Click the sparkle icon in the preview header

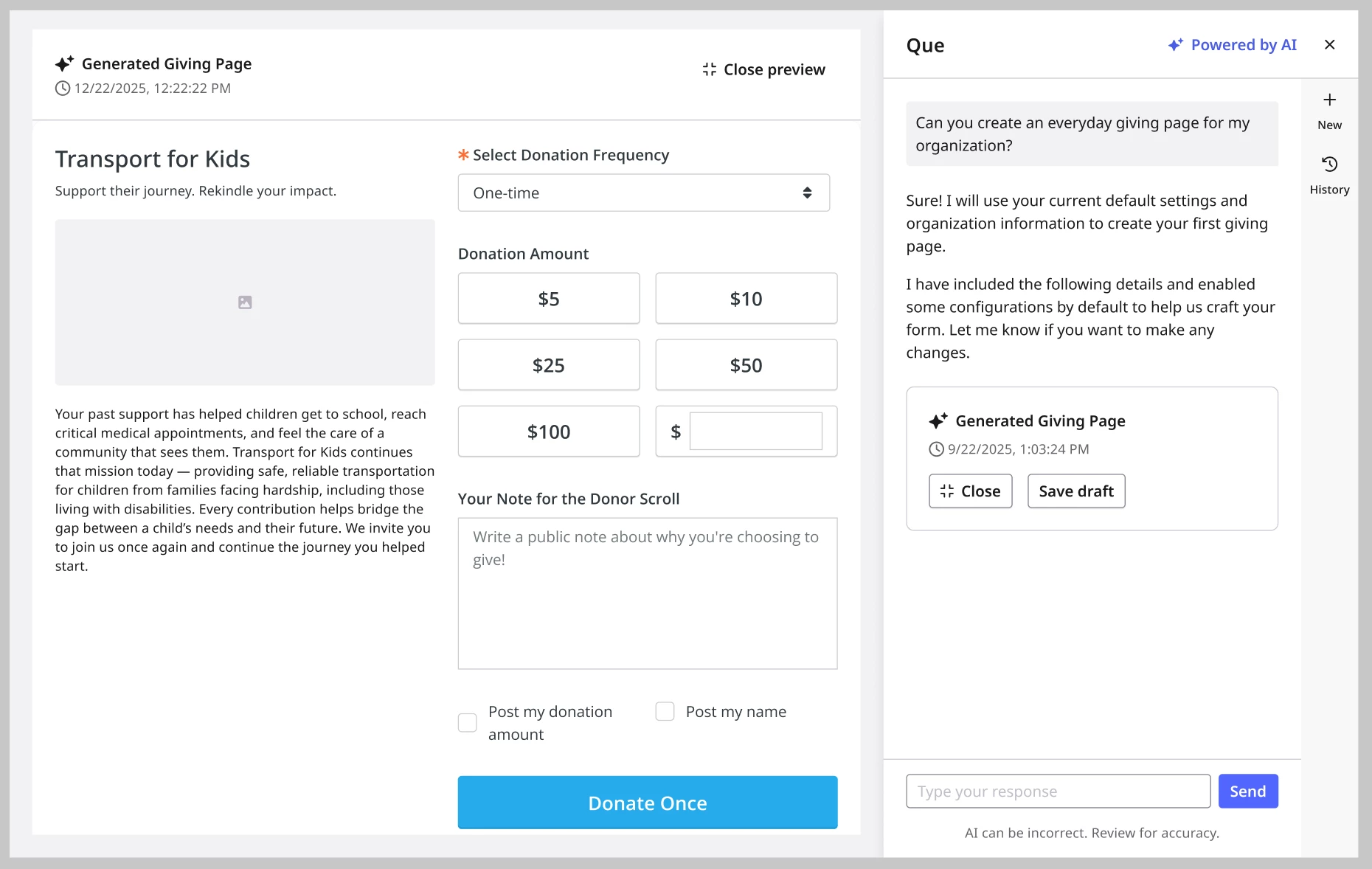pyautogui.click(x=65, y=64)
